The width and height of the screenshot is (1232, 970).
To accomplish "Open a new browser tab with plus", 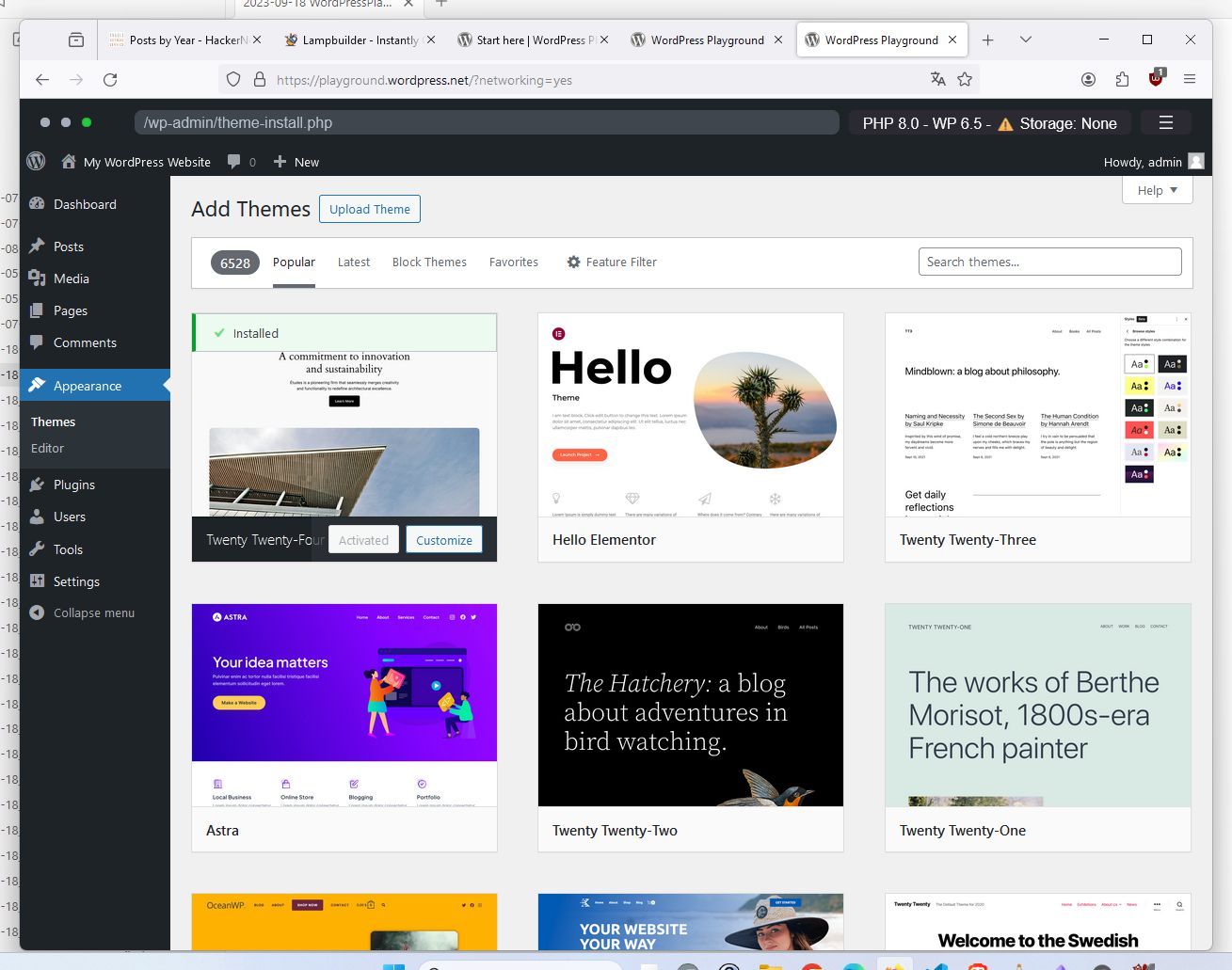I will click(987, 40).
